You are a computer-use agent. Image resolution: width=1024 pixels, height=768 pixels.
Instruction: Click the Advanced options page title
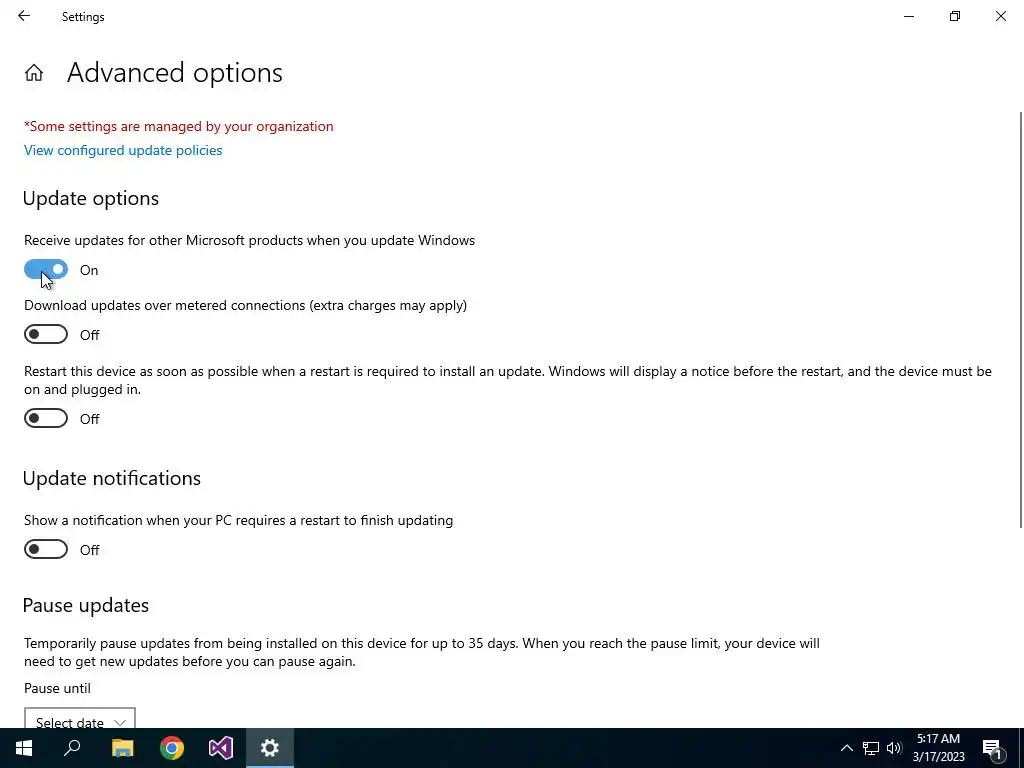175,72
